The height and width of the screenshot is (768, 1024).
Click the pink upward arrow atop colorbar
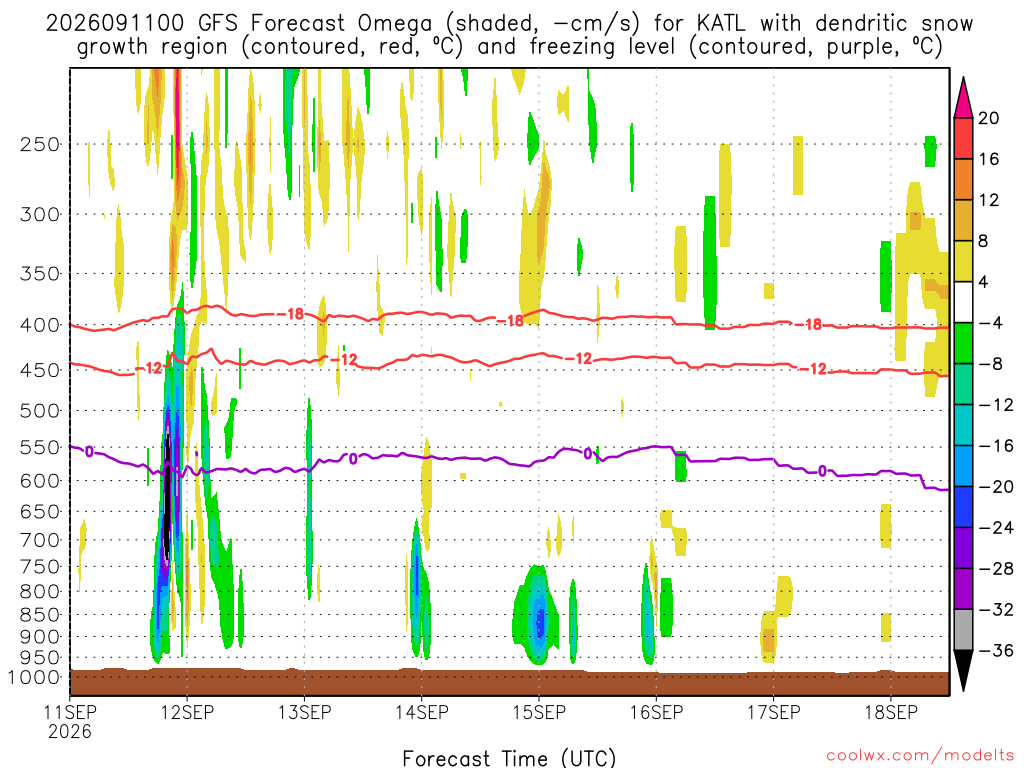click(963, 98)
